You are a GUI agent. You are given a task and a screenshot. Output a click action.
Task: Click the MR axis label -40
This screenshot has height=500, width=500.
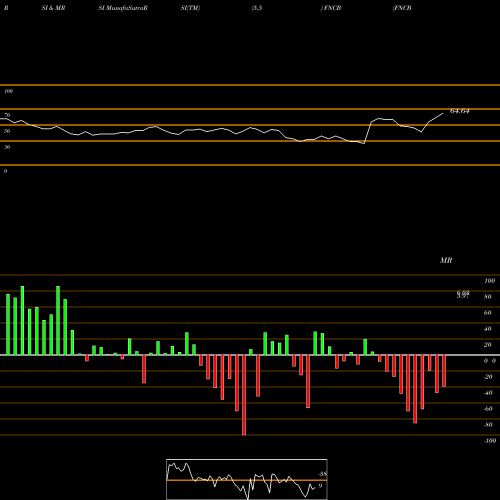488,393
